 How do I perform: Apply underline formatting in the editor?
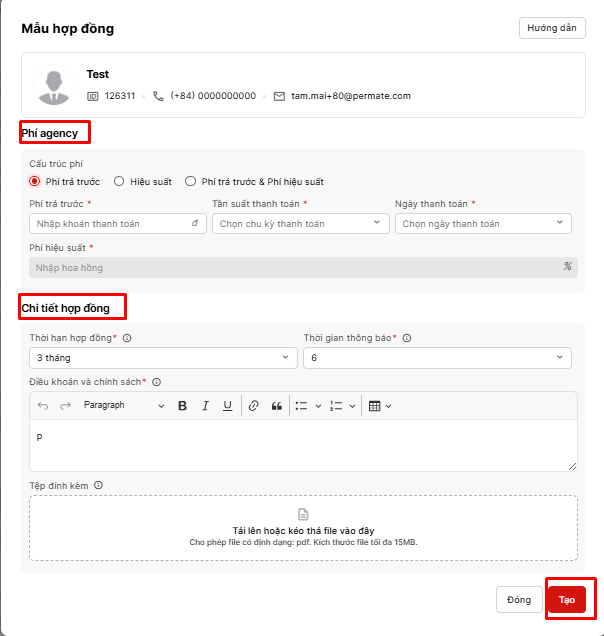(228, 406)
